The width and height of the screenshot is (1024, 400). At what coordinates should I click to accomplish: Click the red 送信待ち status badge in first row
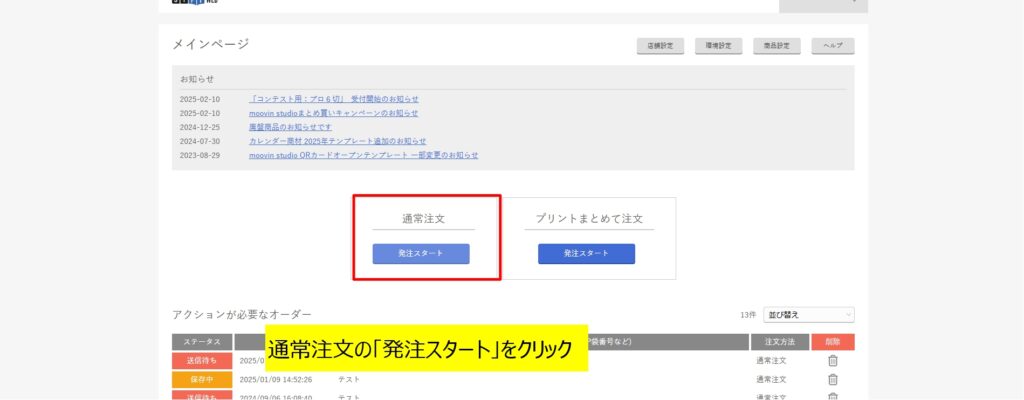[x=202, y=360]
